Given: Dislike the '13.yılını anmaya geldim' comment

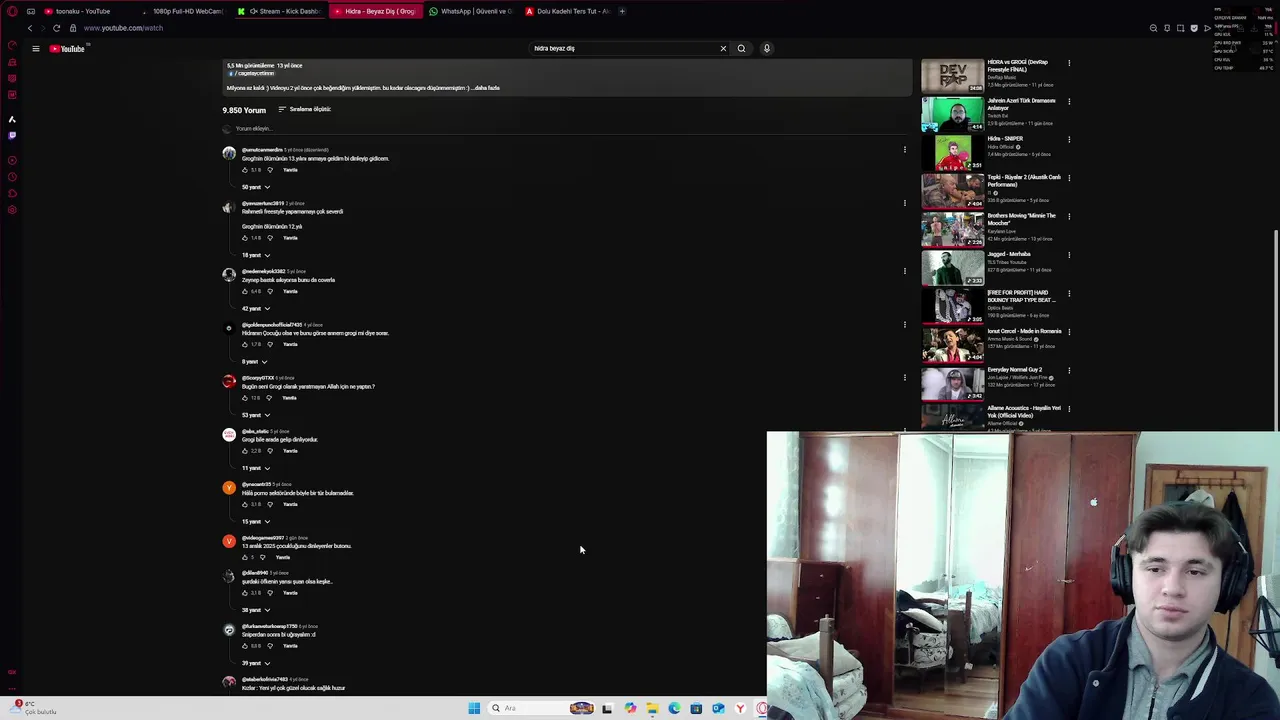Looking at the screenshot, I should (270, 170).
